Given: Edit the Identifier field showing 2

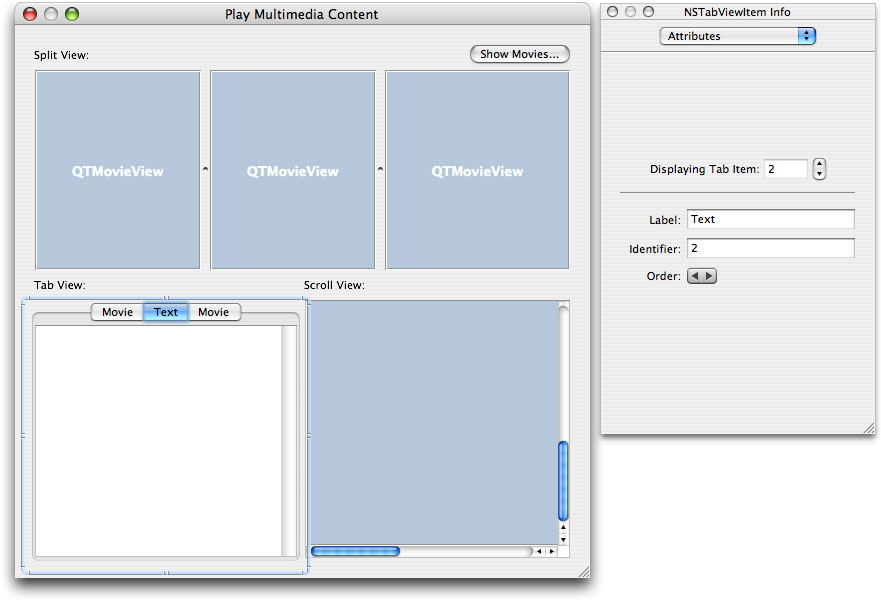Looking at the screenshot, I should click(x=770, y=248).
